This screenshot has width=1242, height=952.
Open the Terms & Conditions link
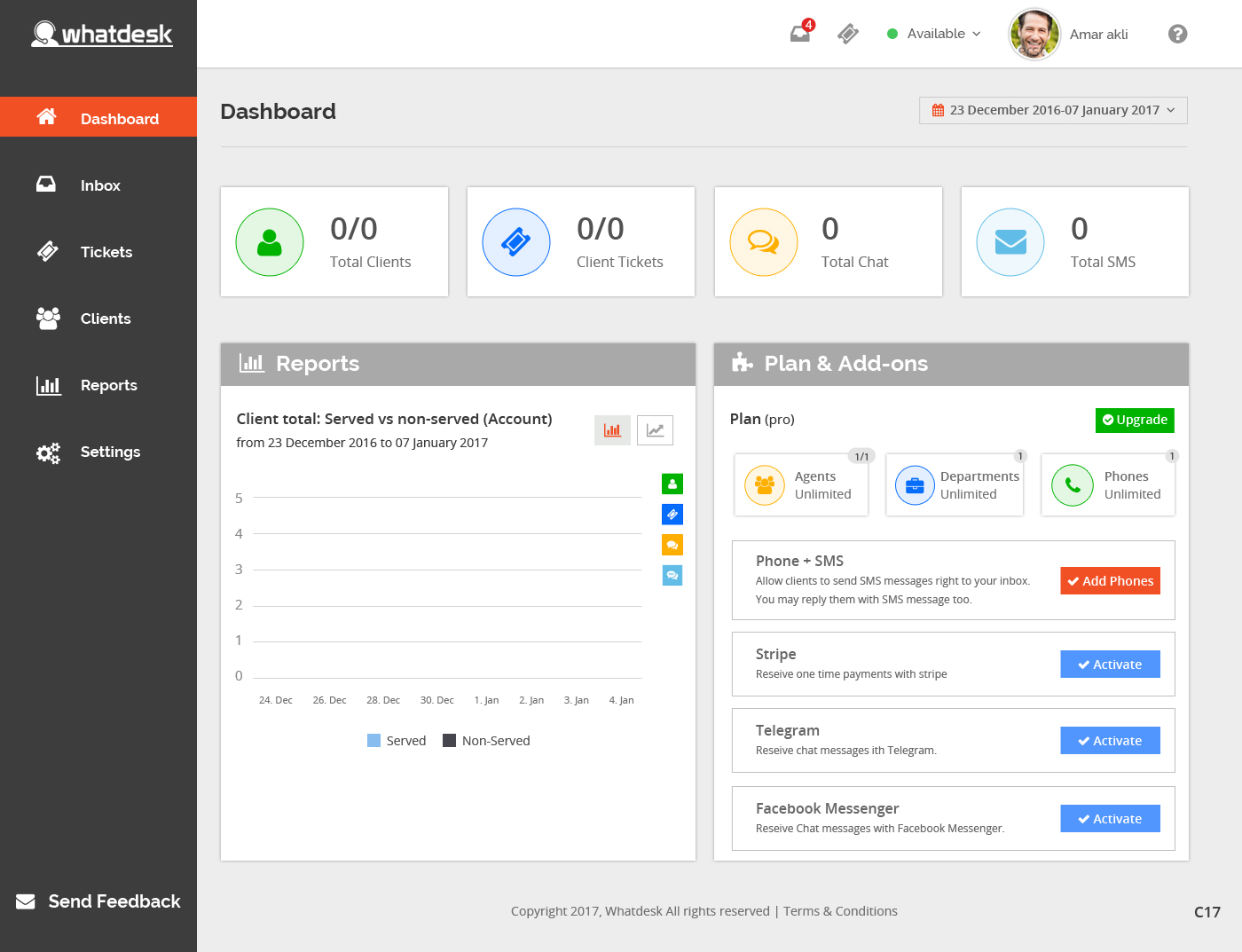point(840,910)
